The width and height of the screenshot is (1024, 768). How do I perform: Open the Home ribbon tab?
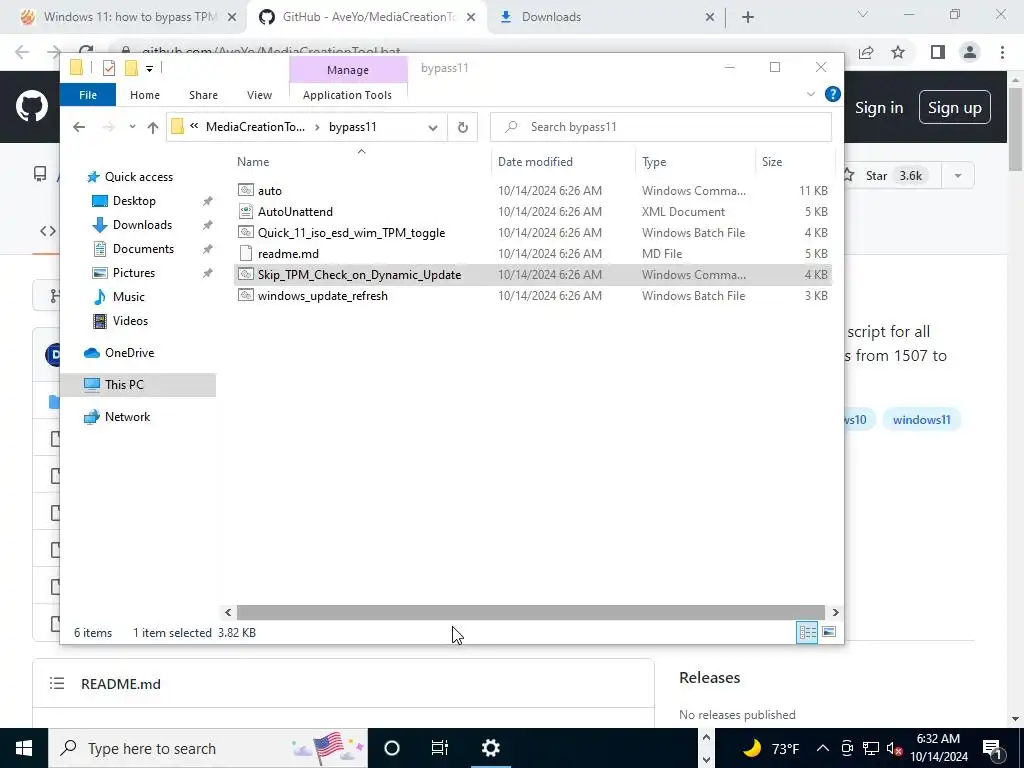coord(144,95)
